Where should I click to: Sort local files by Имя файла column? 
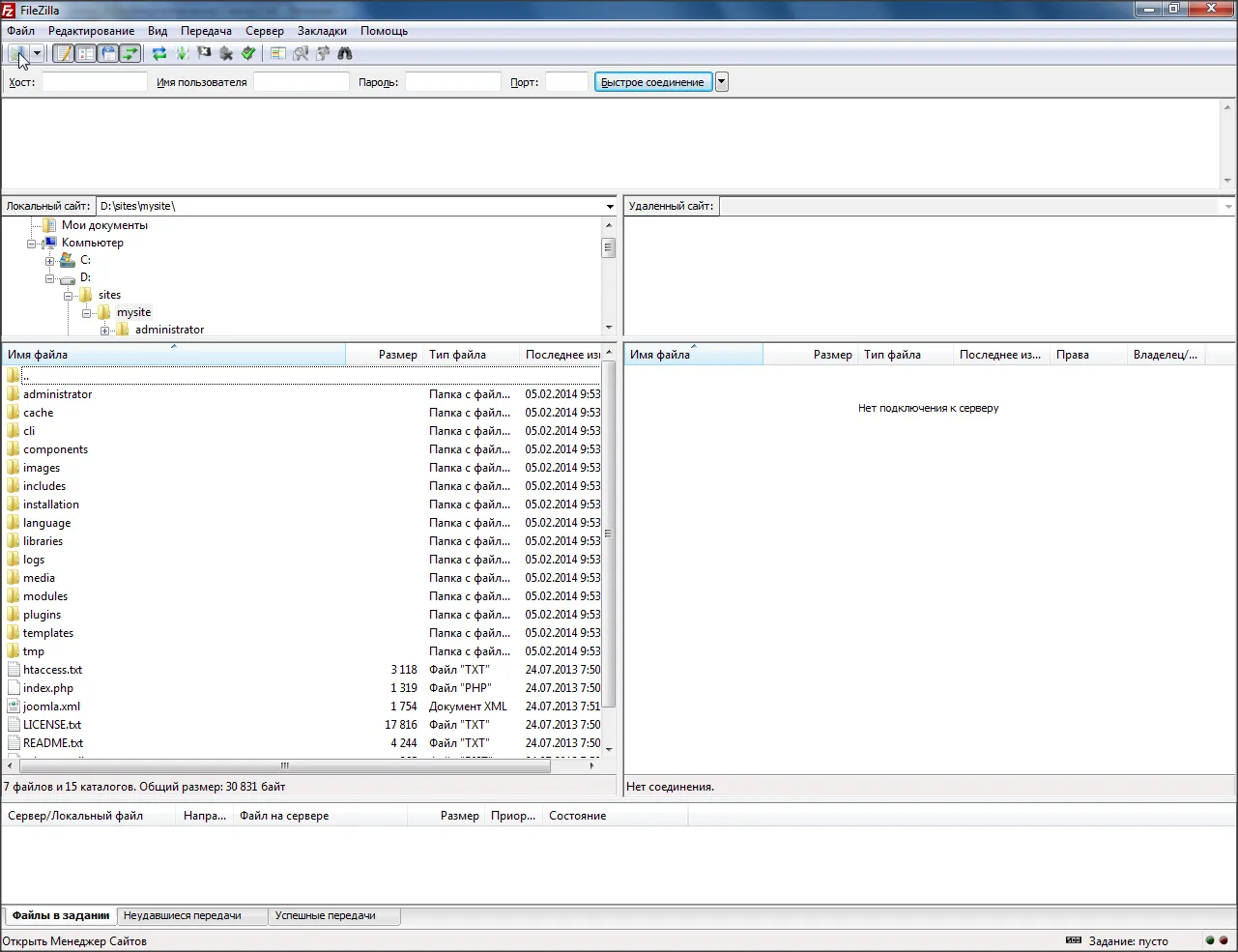click(174, 355)
